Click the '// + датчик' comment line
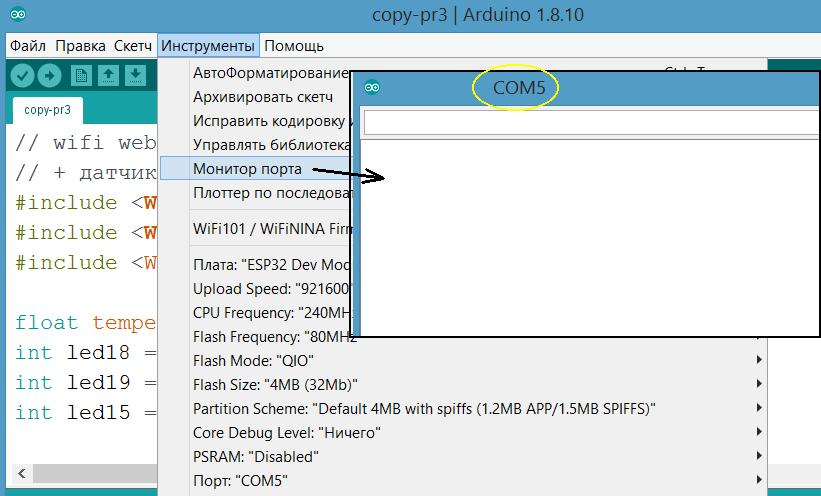The height and width of the screenshot is (496, 821). pyautogui.click(x=86, y=172)
